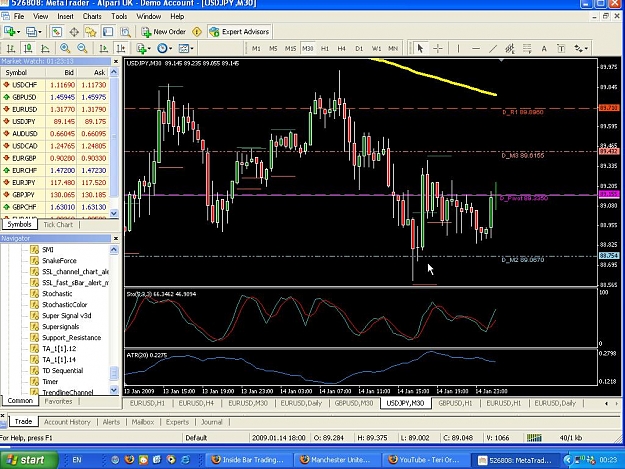
Task: Close the Market Watch panel
Action: tap(116, 61)
